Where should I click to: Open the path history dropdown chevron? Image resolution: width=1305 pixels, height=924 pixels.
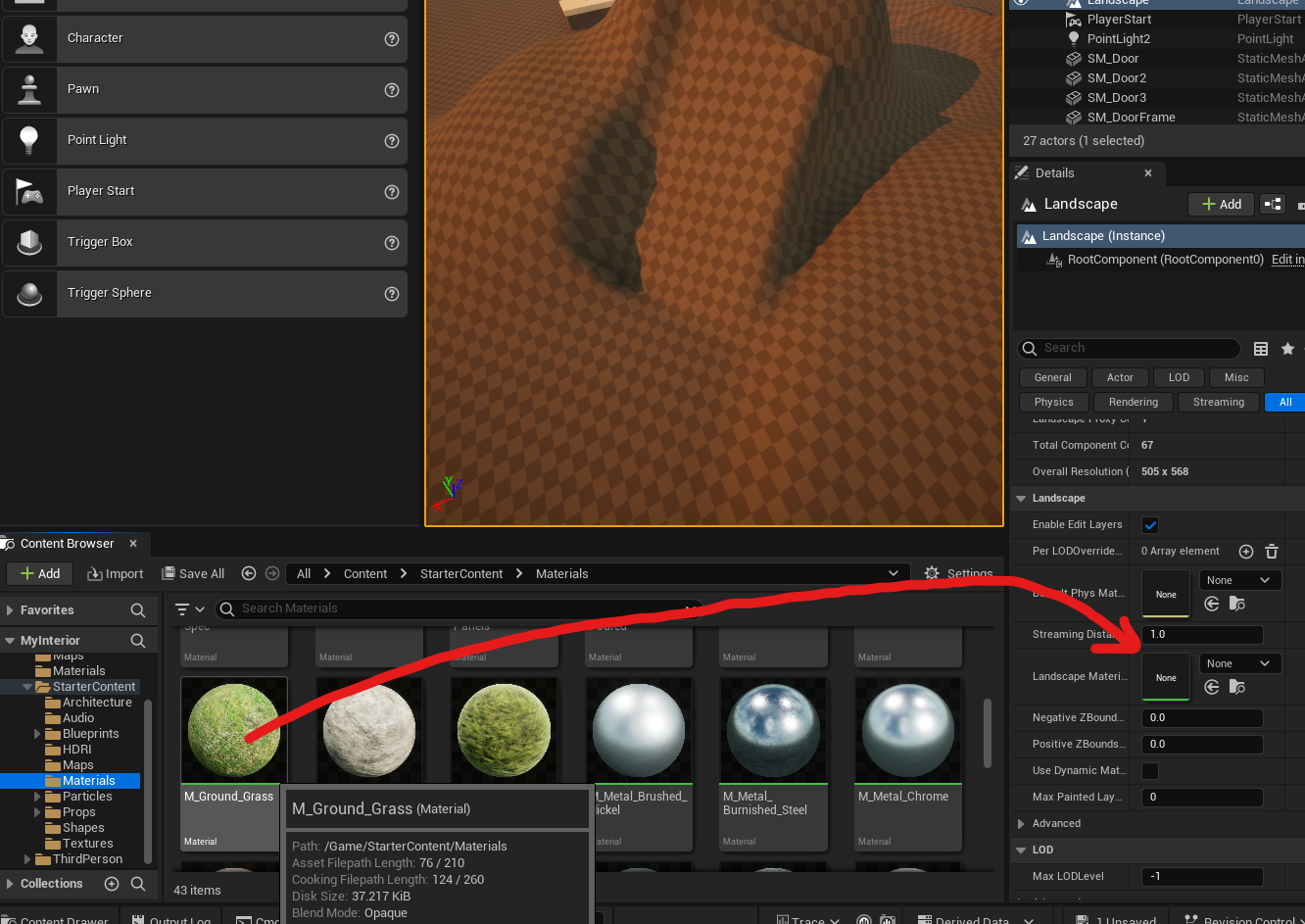point(894,573)
